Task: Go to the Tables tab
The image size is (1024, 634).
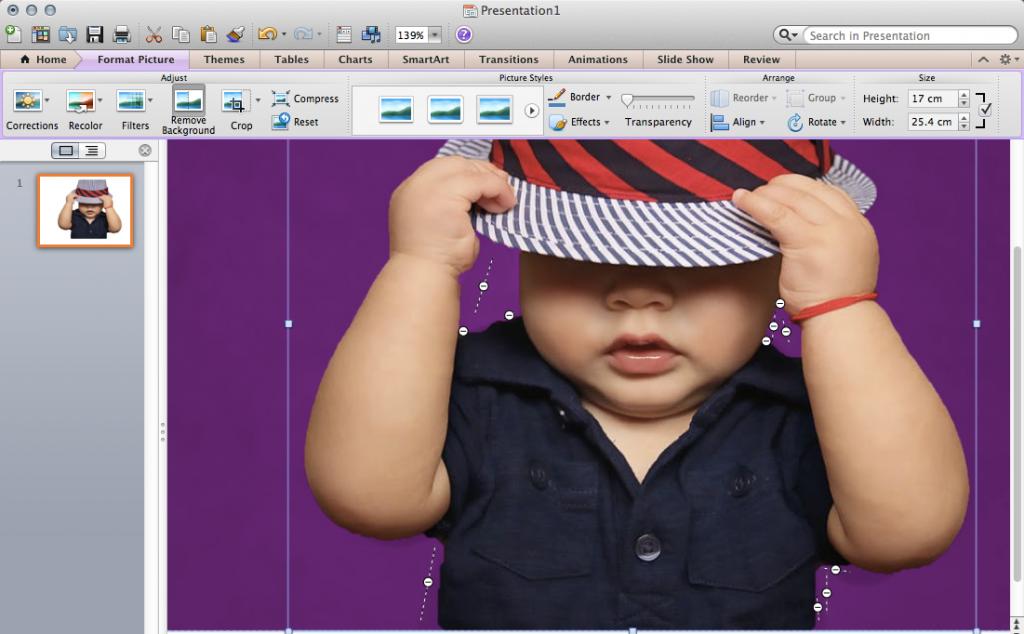Action: click(291, 59)
